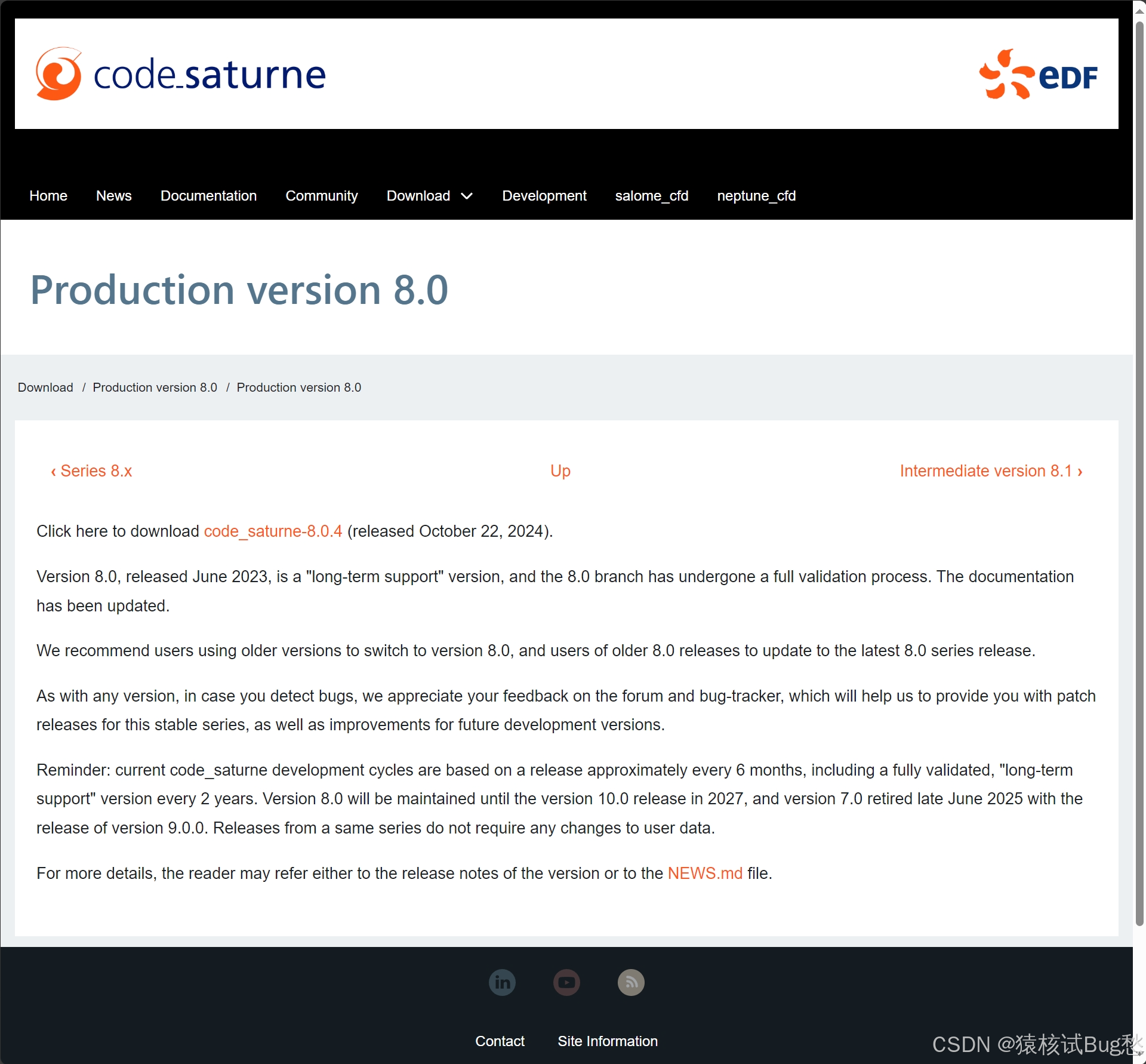Click the Download breadcrumb link
Image resolution: width=1146 pixels, height=1064 pixels.
click(x=45, y=388)
